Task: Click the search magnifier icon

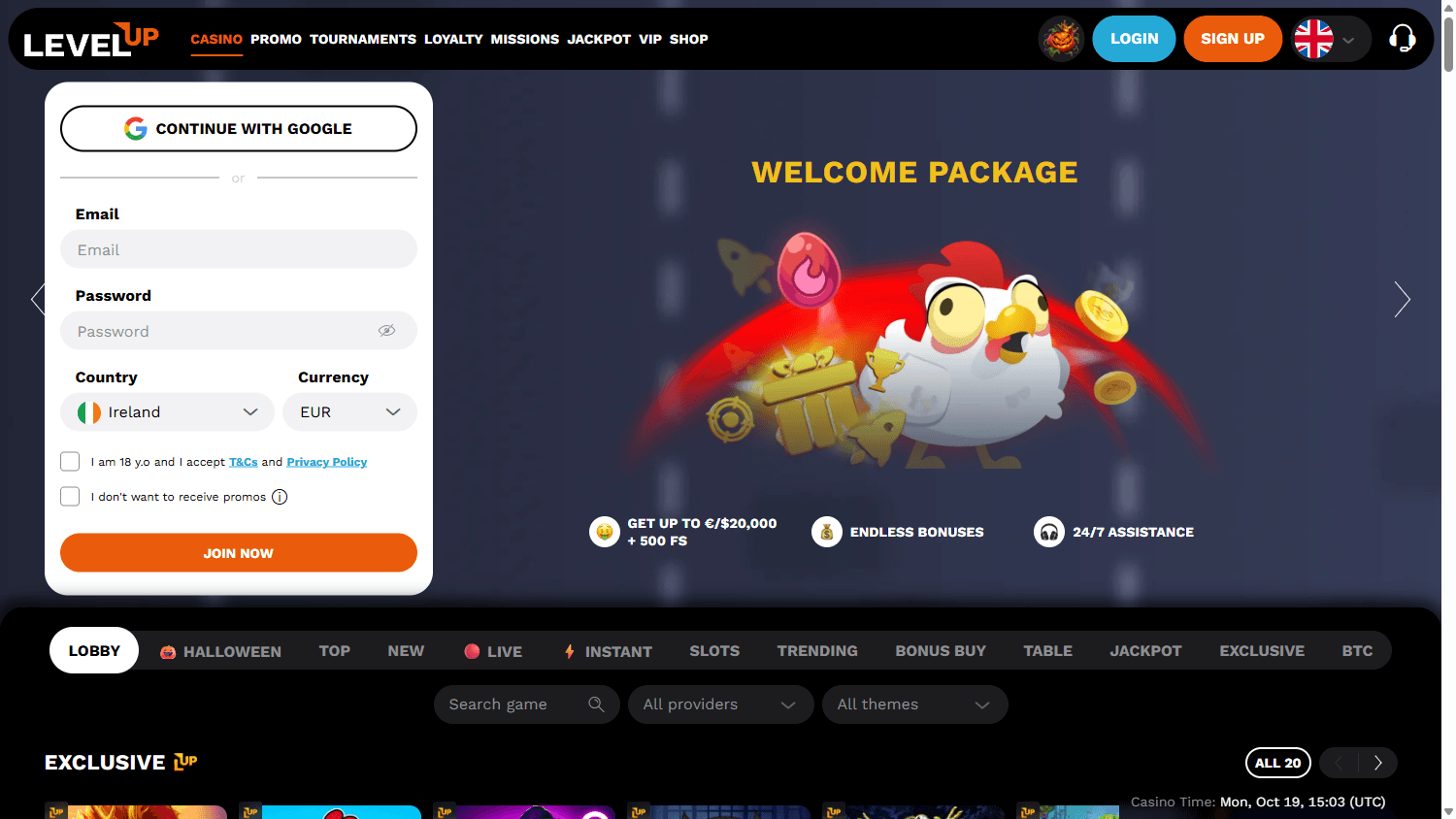Action: pos(596,704)
